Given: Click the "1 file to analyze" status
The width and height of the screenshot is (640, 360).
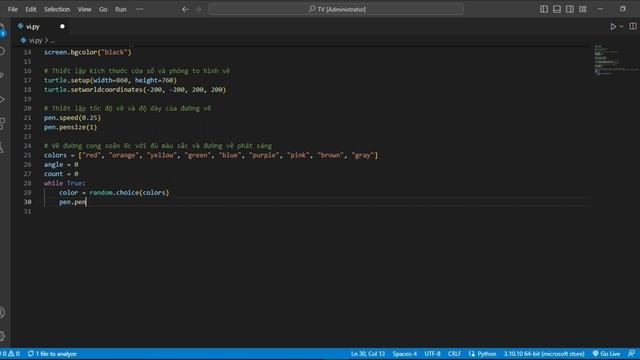Looking at the screenshot, I should (x=52, y=354).
